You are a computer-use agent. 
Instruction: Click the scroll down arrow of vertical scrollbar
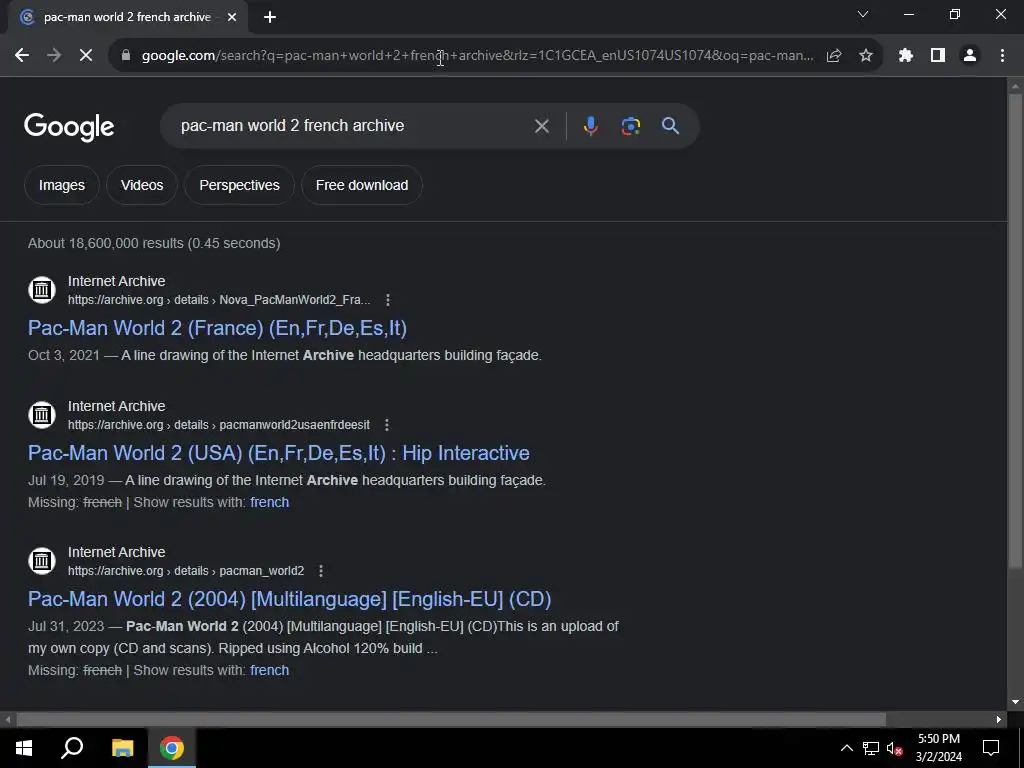coord(1015,703)
